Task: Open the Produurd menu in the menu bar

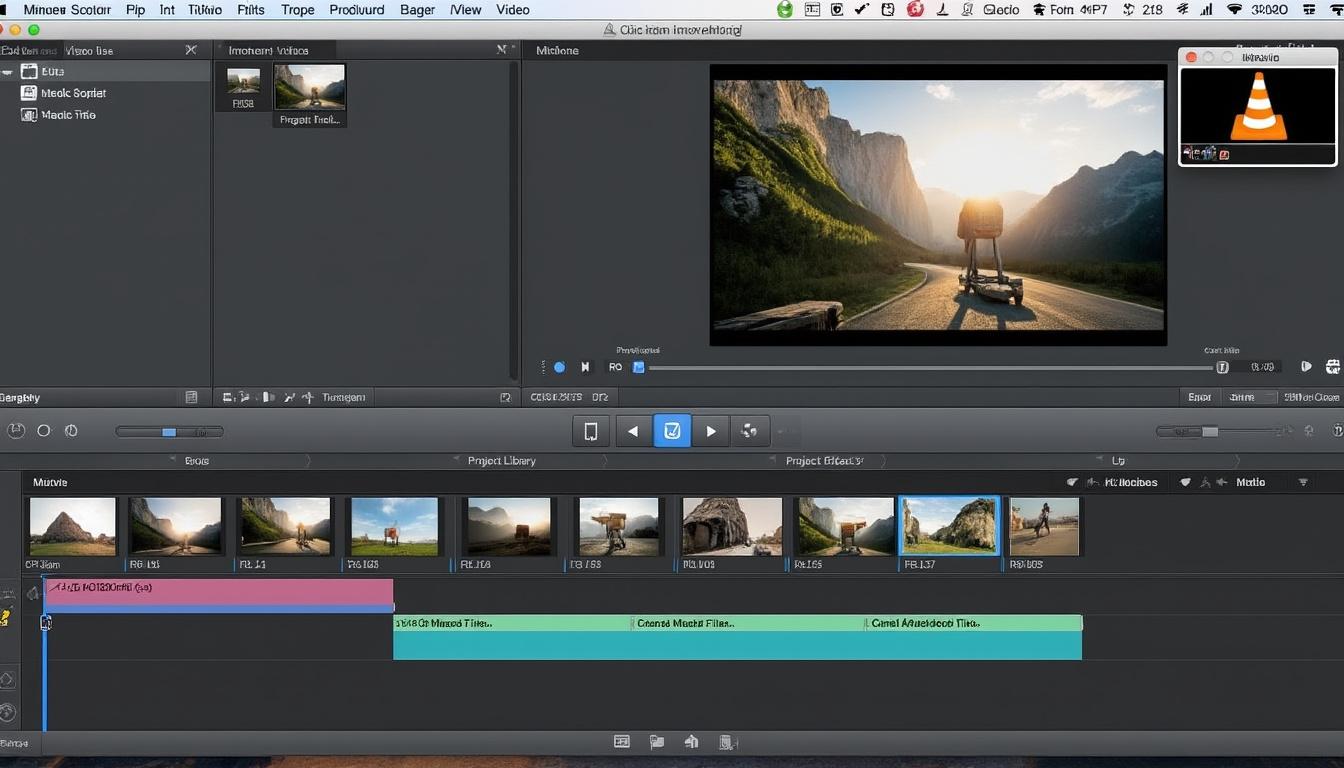Action: (x=356, y=9)
